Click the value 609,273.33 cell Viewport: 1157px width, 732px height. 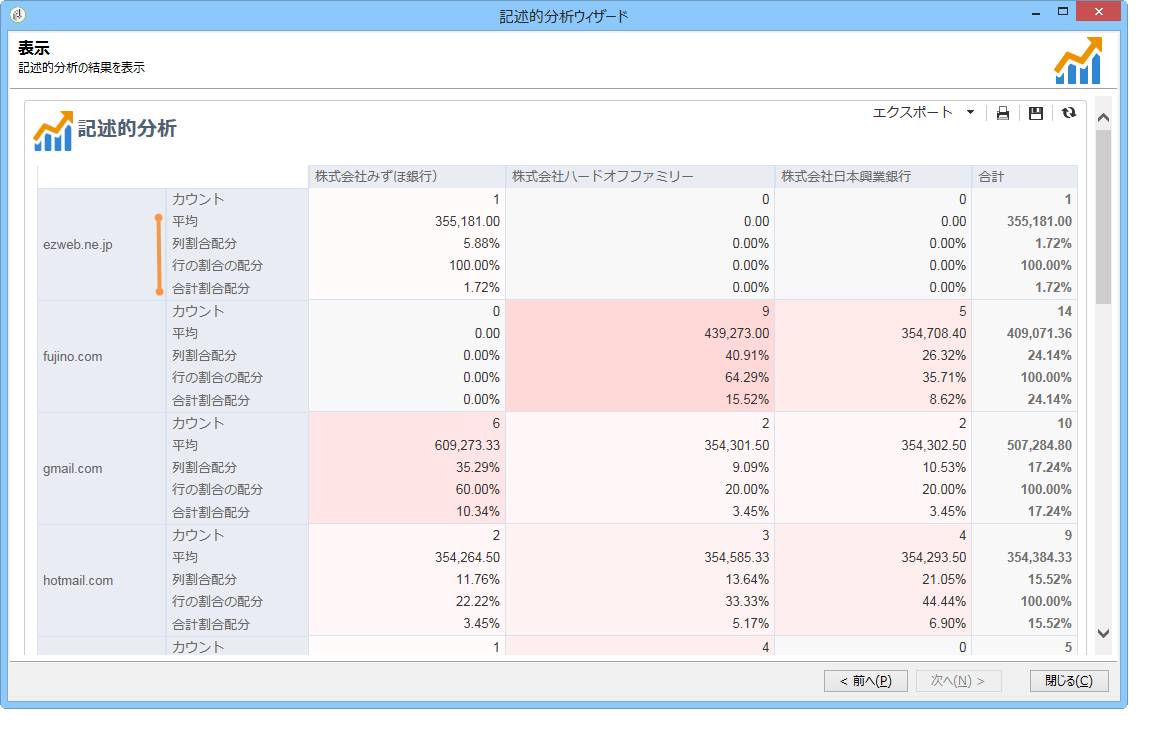coord(467,446)
